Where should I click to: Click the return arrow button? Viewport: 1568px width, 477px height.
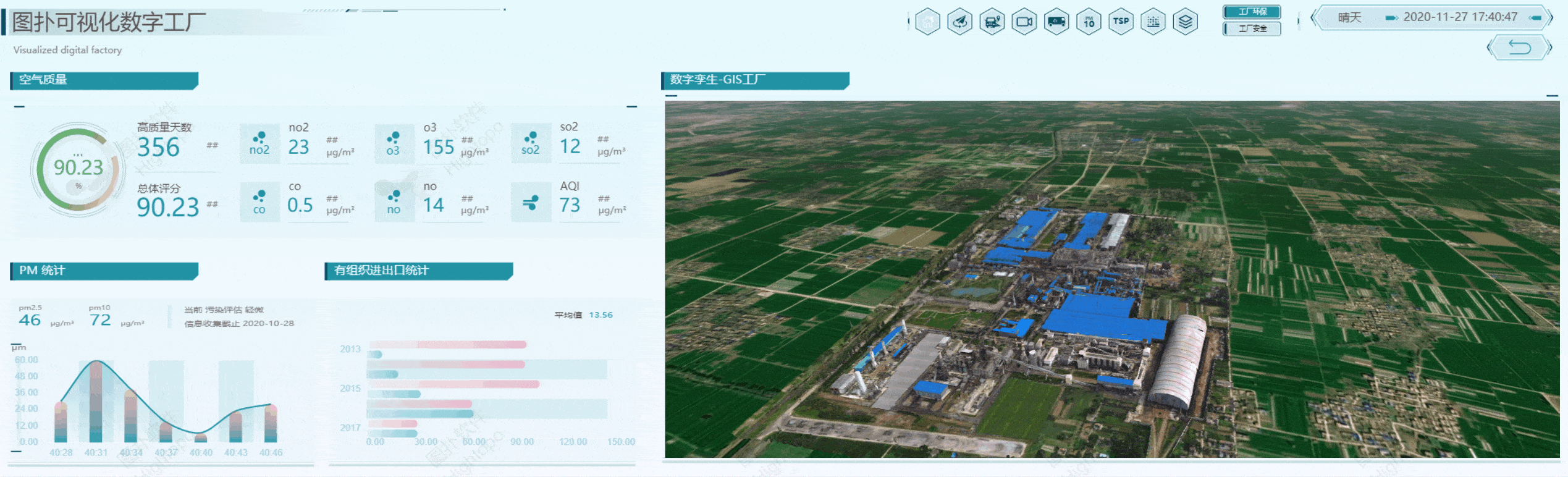pos(1519,48)
